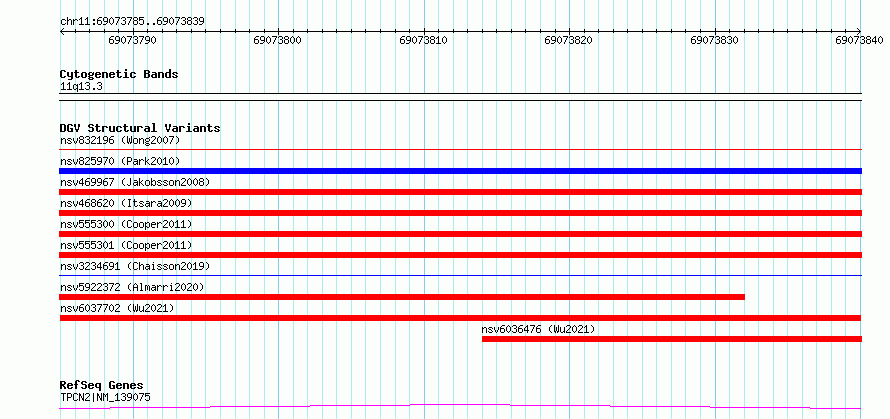The height and width of the screenshot is (419, 890).
Task: Click the red nsv468620 variant bar
Action: pyautogui.click(x=460, y=213)
